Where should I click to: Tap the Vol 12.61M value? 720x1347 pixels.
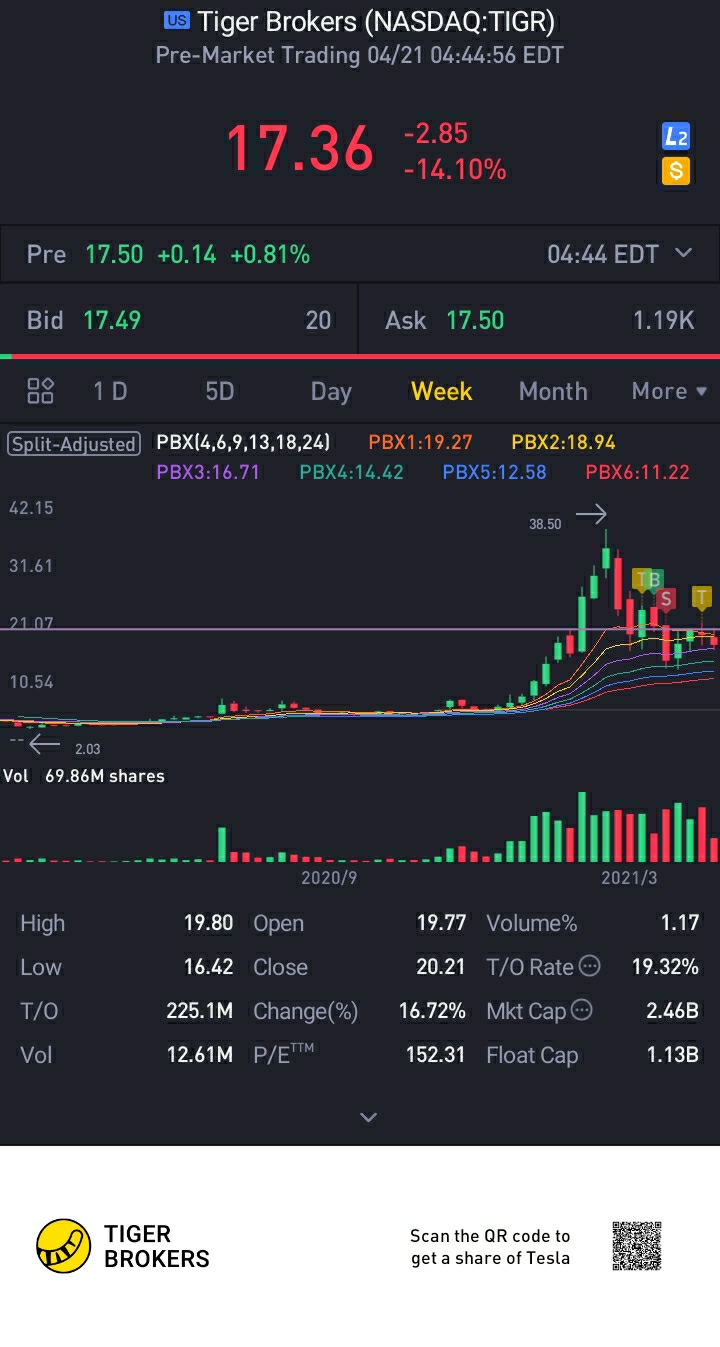(x=201, y=1055)
